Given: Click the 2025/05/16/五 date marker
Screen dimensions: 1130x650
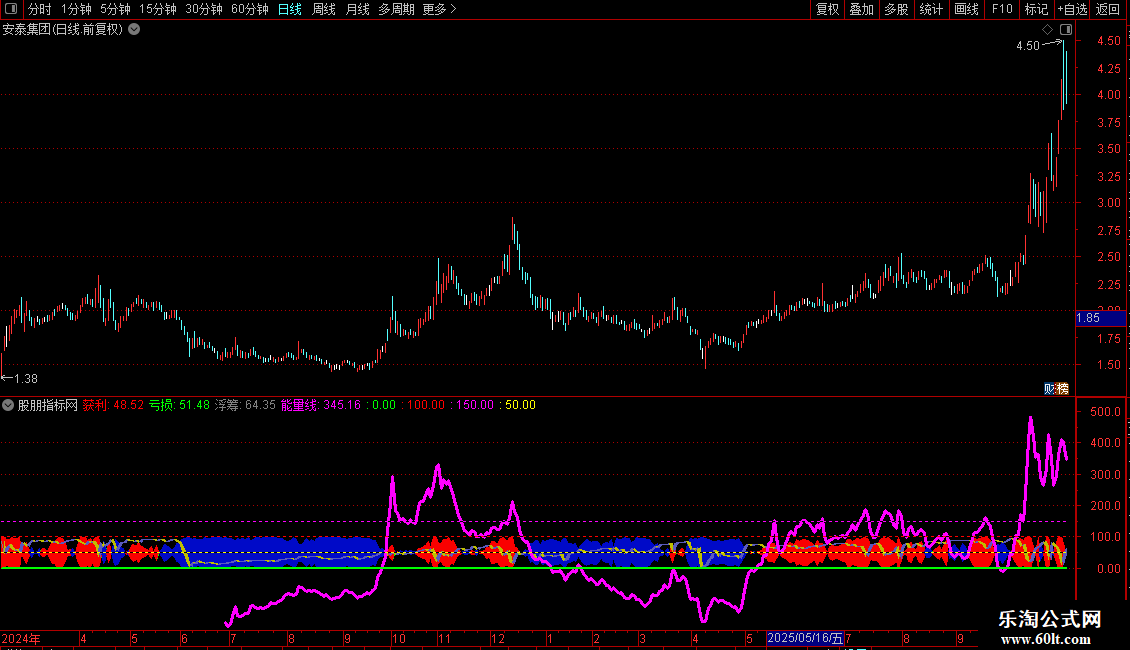Looking at the screenshot, I should tap(805, 638).
